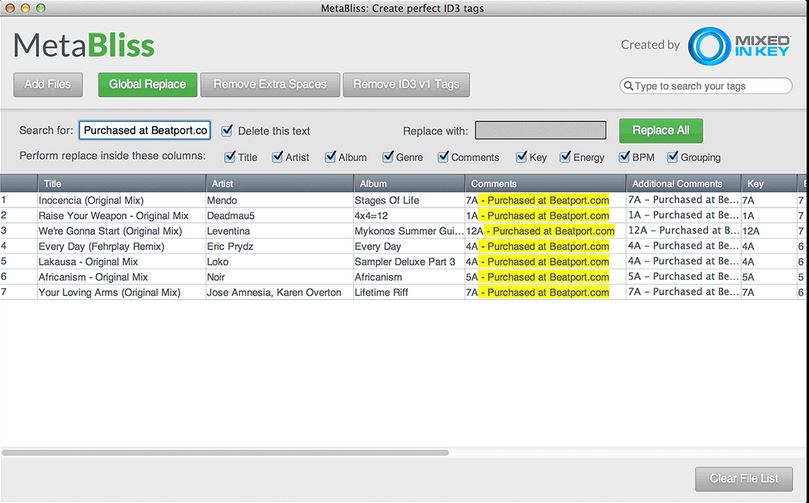Click the Mixed In Key logo
This screenshot has height=503, width=809.
[x=739, y=46]
